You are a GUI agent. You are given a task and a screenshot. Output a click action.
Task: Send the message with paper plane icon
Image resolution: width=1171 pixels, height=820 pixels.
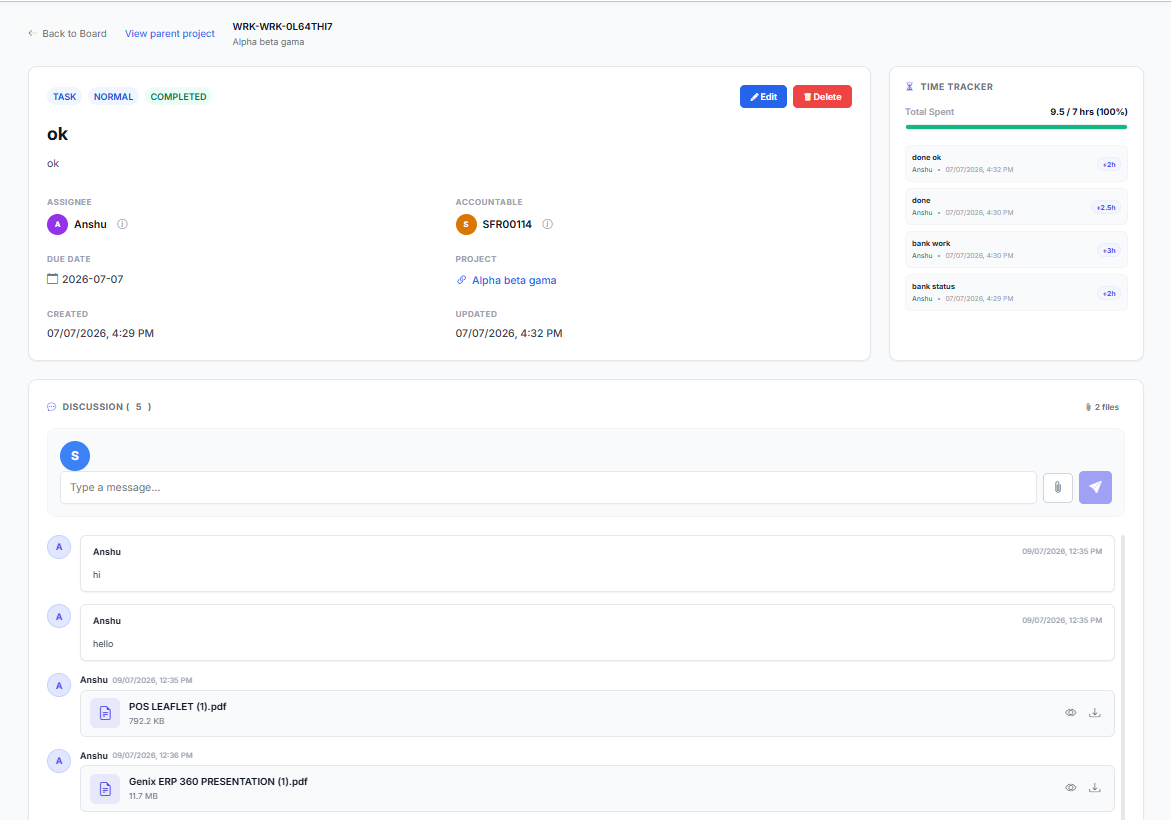point(1095,488)
